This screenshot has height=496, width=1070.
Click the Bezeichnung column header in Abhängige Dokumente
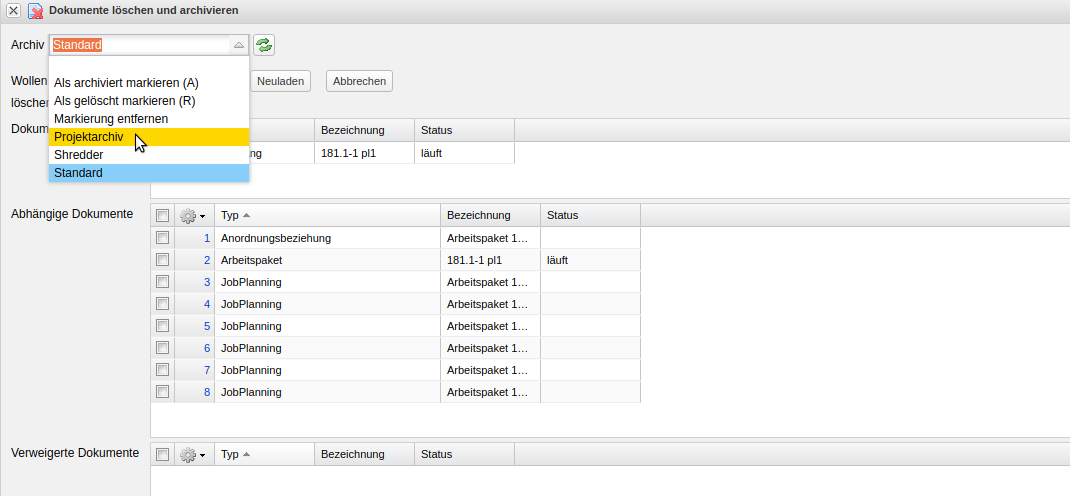(x=479, y=215)
